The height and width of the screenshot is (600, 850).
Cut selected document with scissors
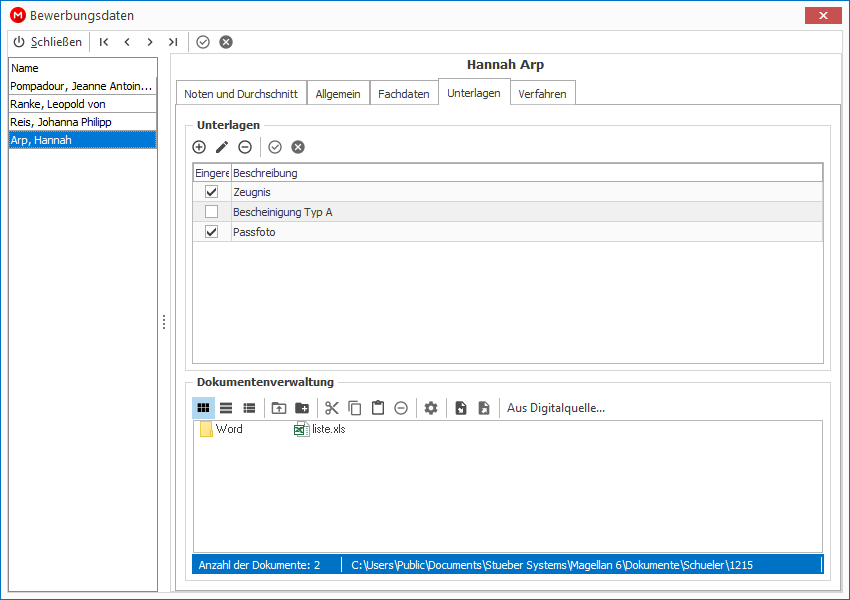point(332,408)
